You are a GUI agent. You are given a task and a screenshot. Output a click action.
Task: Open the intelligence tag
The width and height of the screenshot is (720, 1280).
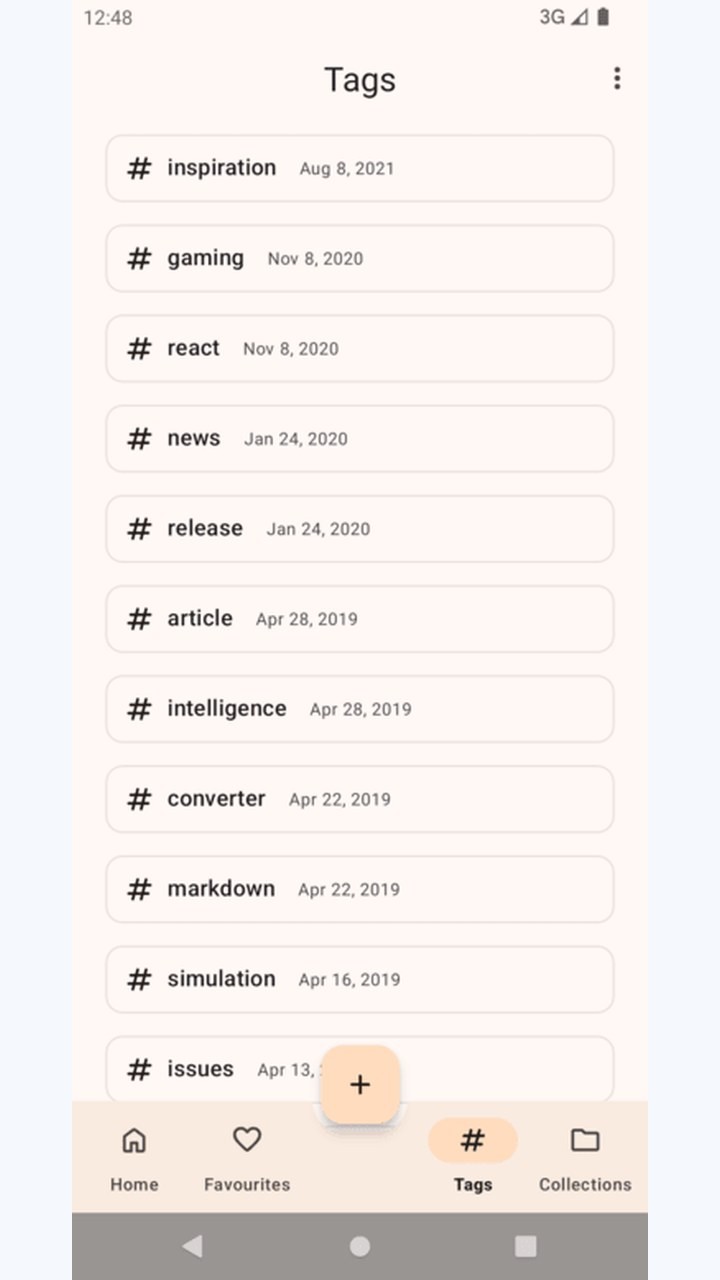360,708
